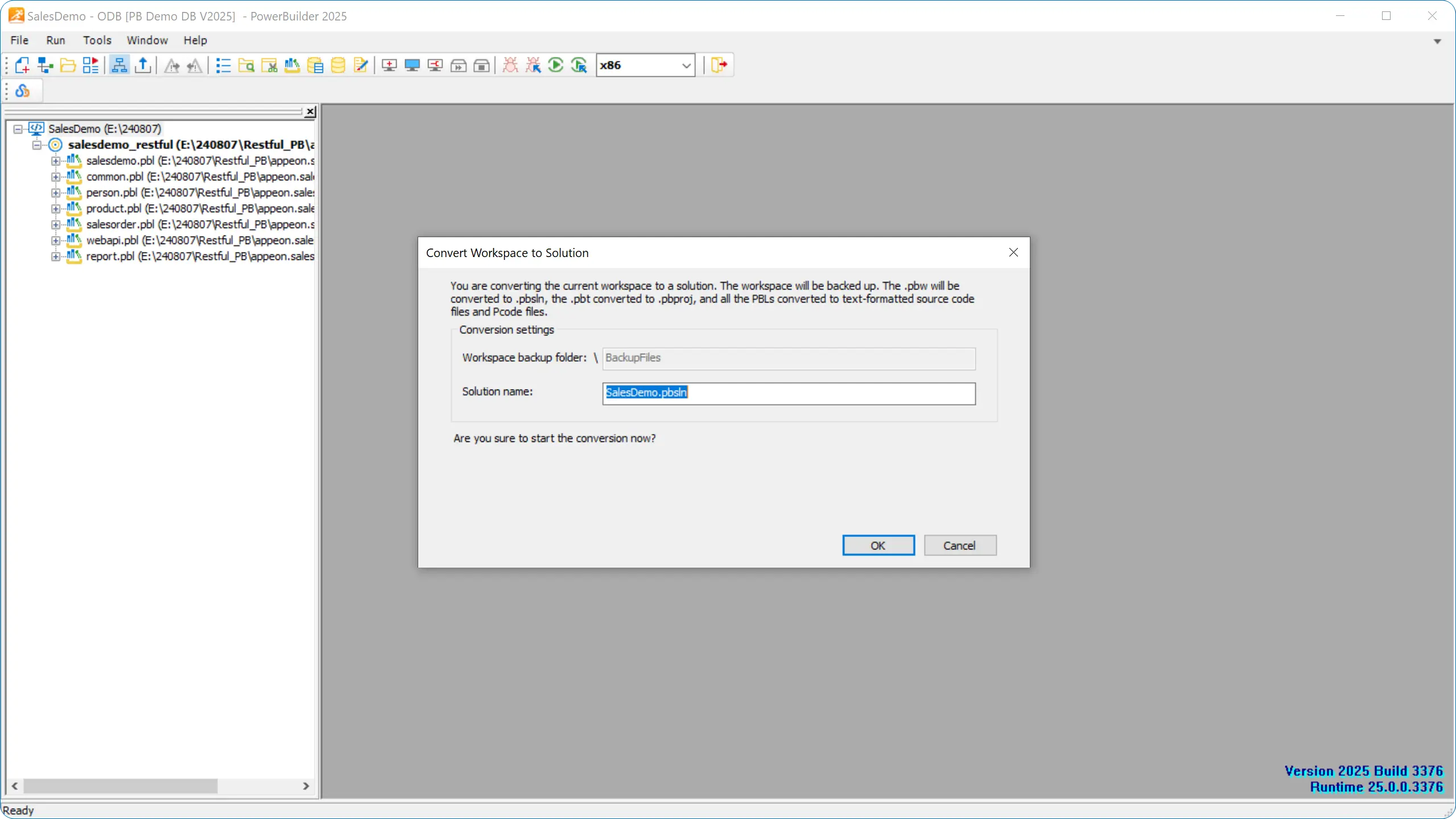Expand the report.pbl library node
The height and width of the screenshot is (819, 1456).
coord(55,257)
